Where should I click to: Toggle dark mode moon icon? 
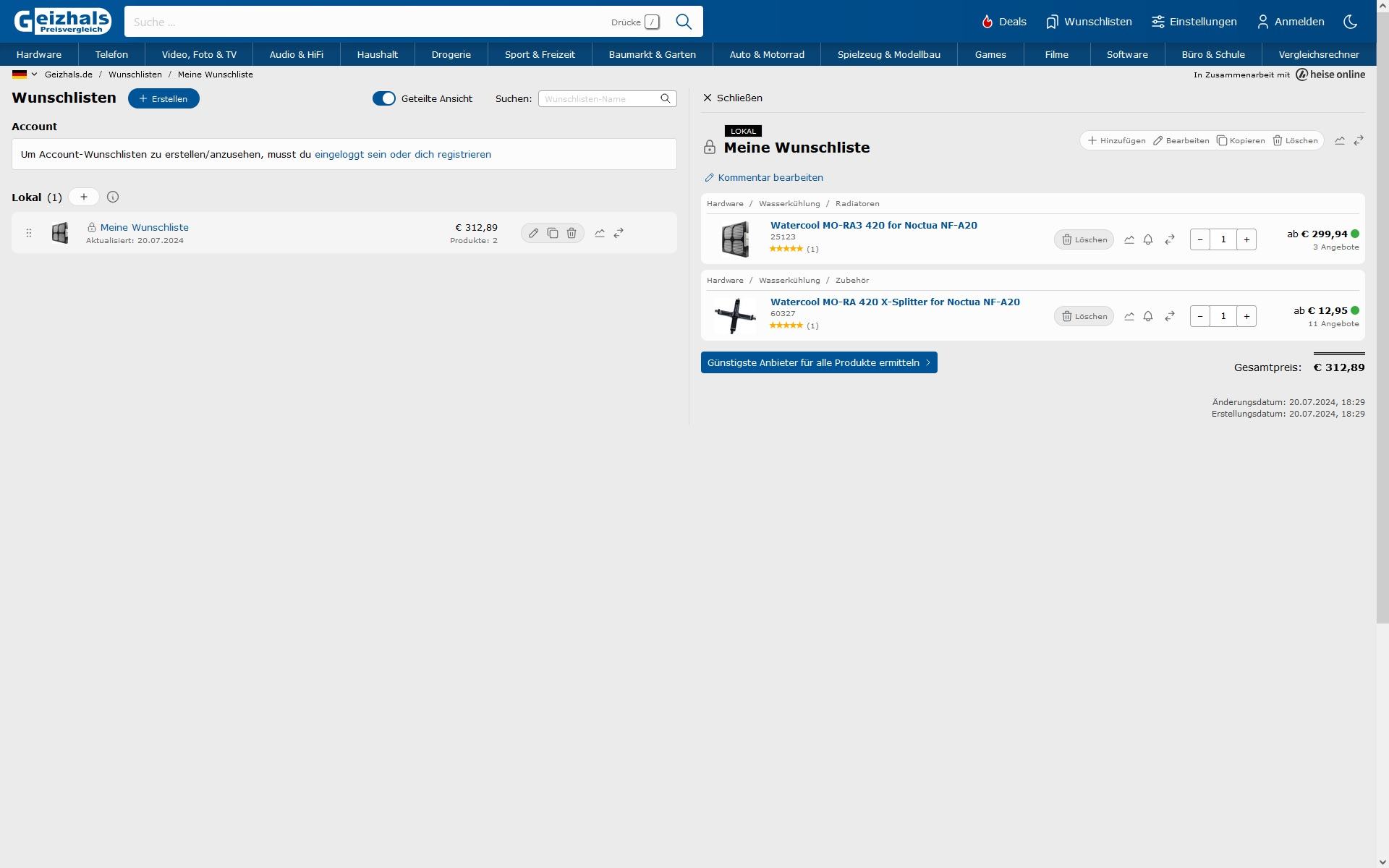1350,22
